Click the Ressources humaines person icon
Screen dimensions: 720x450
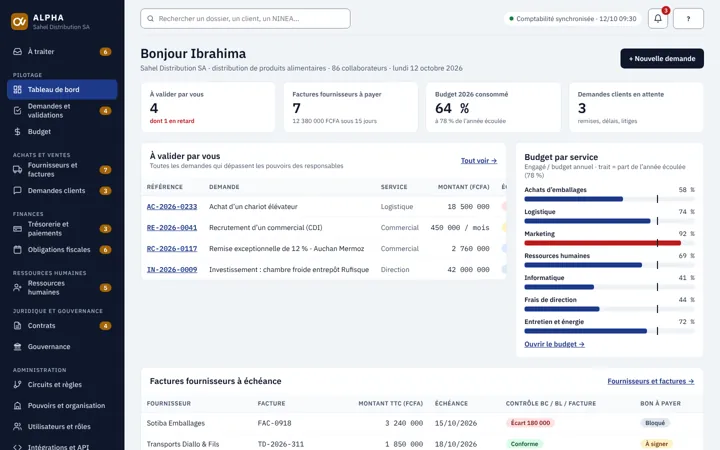(17, 288)
